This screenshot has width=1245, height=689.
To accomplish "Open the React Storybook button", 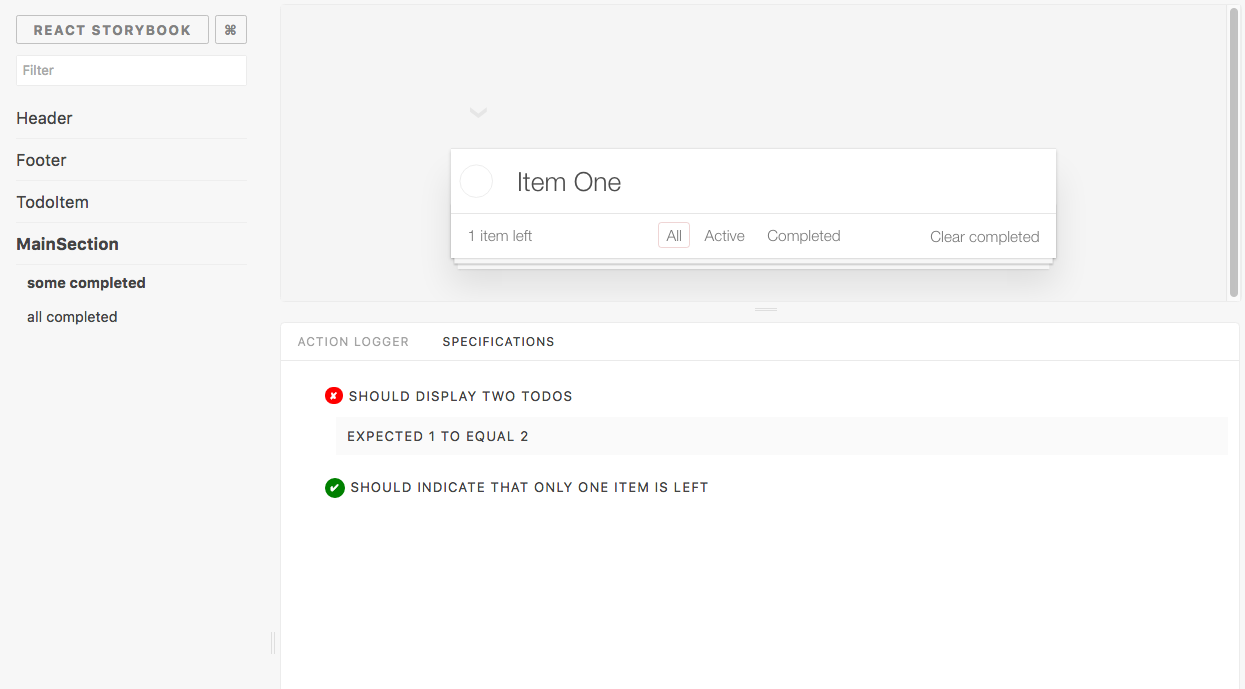I will click(112, 30).
